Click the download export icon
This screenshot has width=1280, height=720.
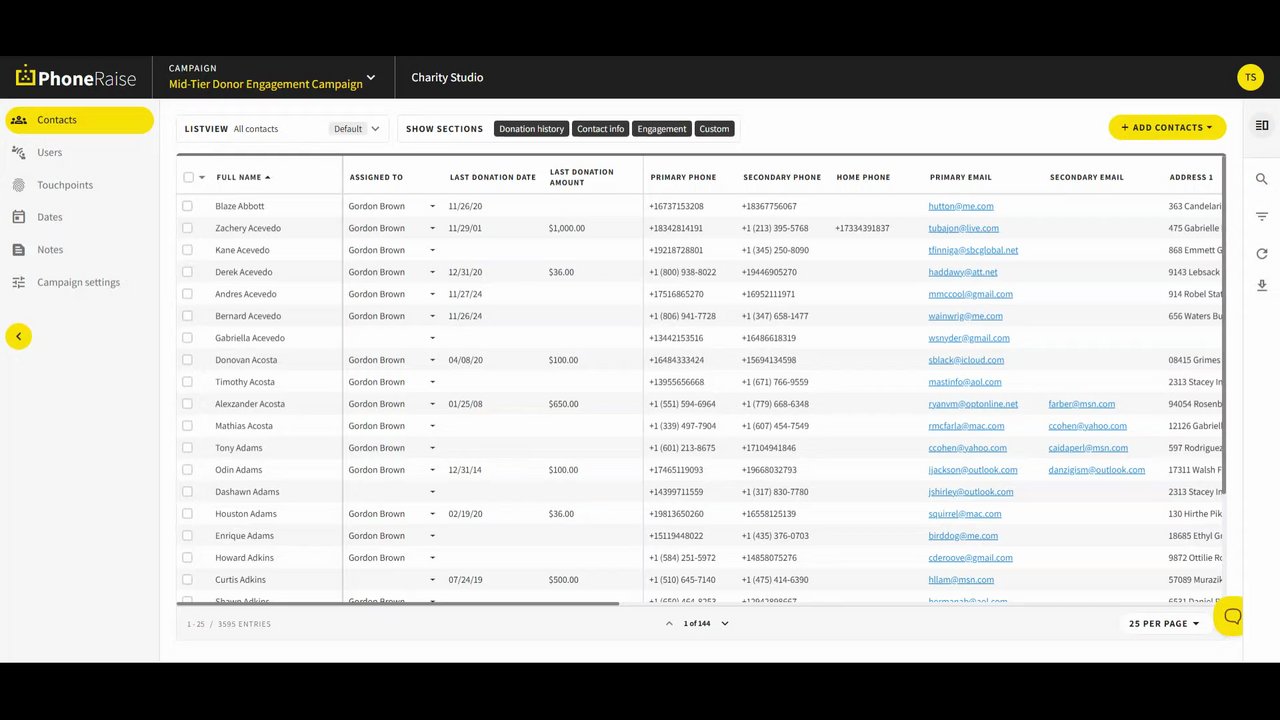tap(1262, 286)
